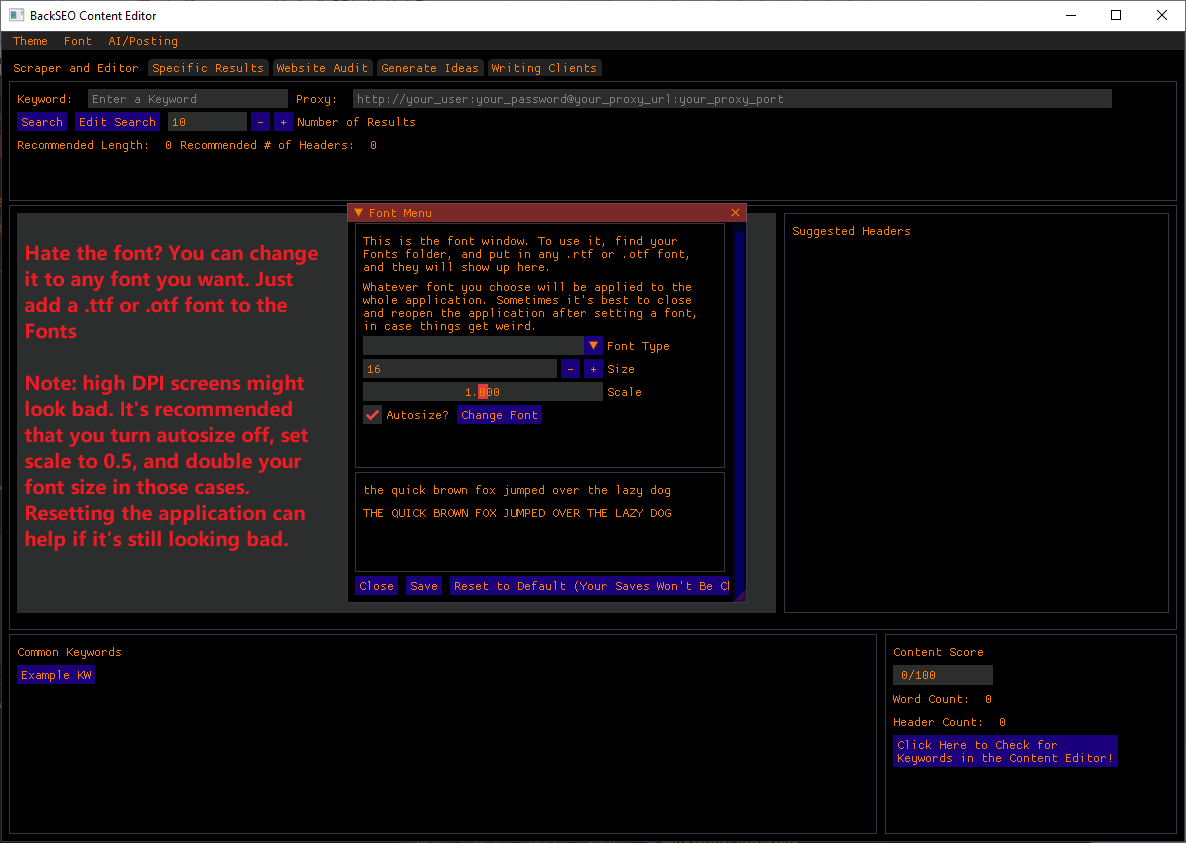Click the Close button in Font Menu
Screen dimensions: 1186x843
377,586
